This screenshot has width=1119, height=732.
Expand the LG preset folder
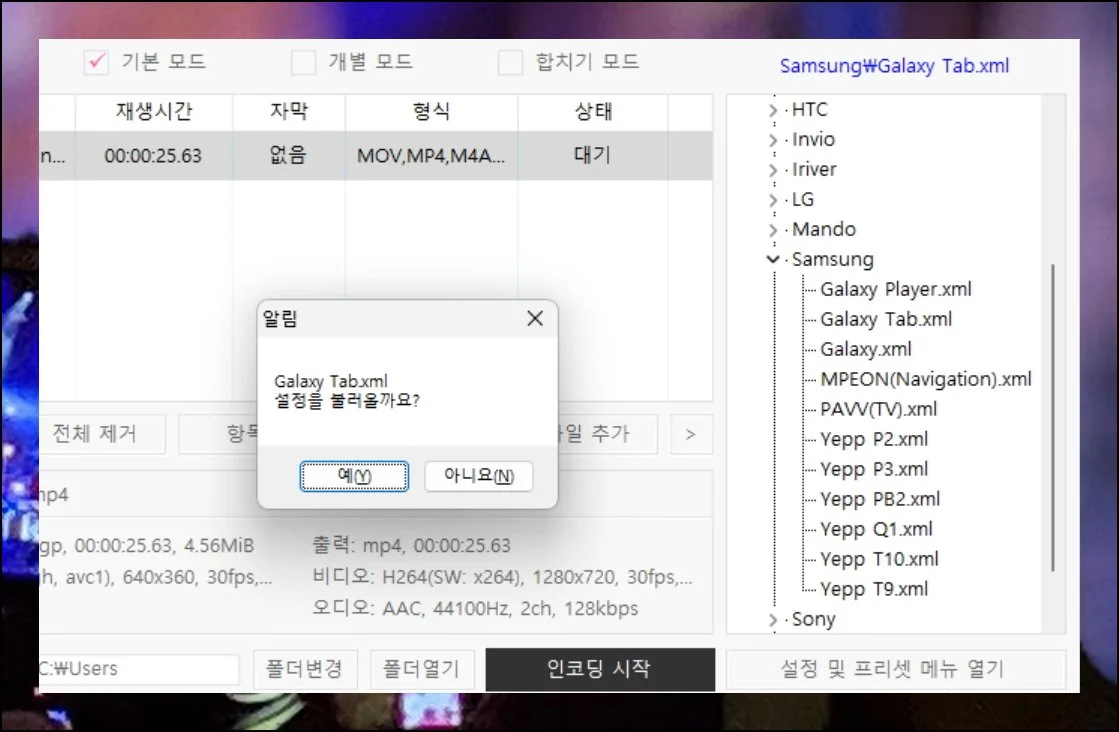click(773, 201)
